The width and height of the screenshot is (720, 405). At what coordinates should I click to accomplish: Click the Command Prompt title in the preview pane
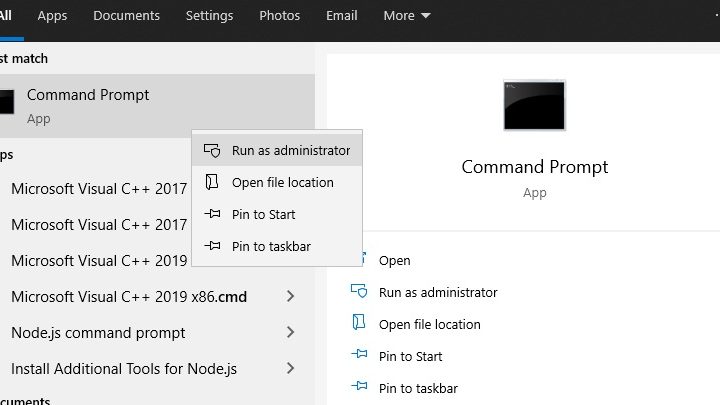coord(535,167)
